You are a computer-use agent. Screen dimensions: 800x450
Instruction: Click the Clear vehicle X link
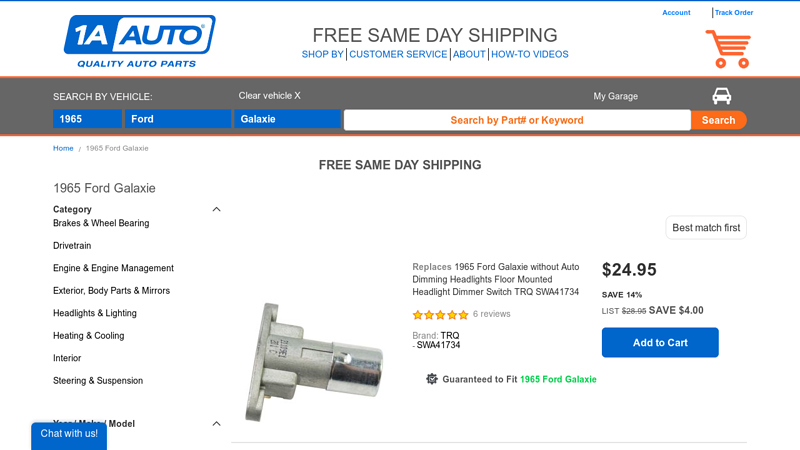click(269, 96)
